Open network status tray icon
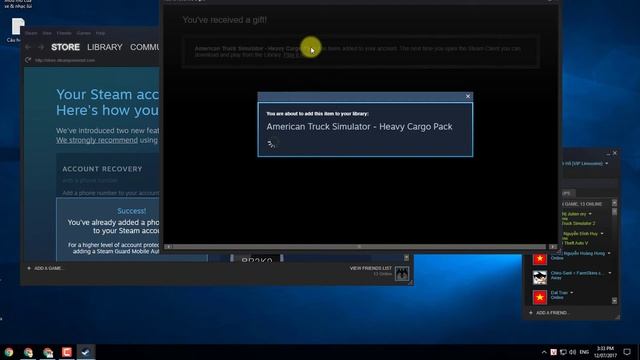The height and width of the screenshot is (360, 640). (563, 352)
